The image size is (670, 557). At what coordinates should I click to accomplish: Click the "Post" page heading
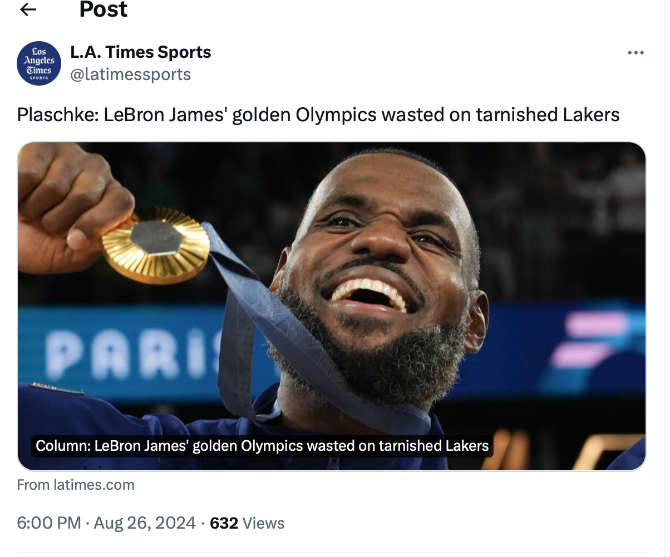pos(103,10)
